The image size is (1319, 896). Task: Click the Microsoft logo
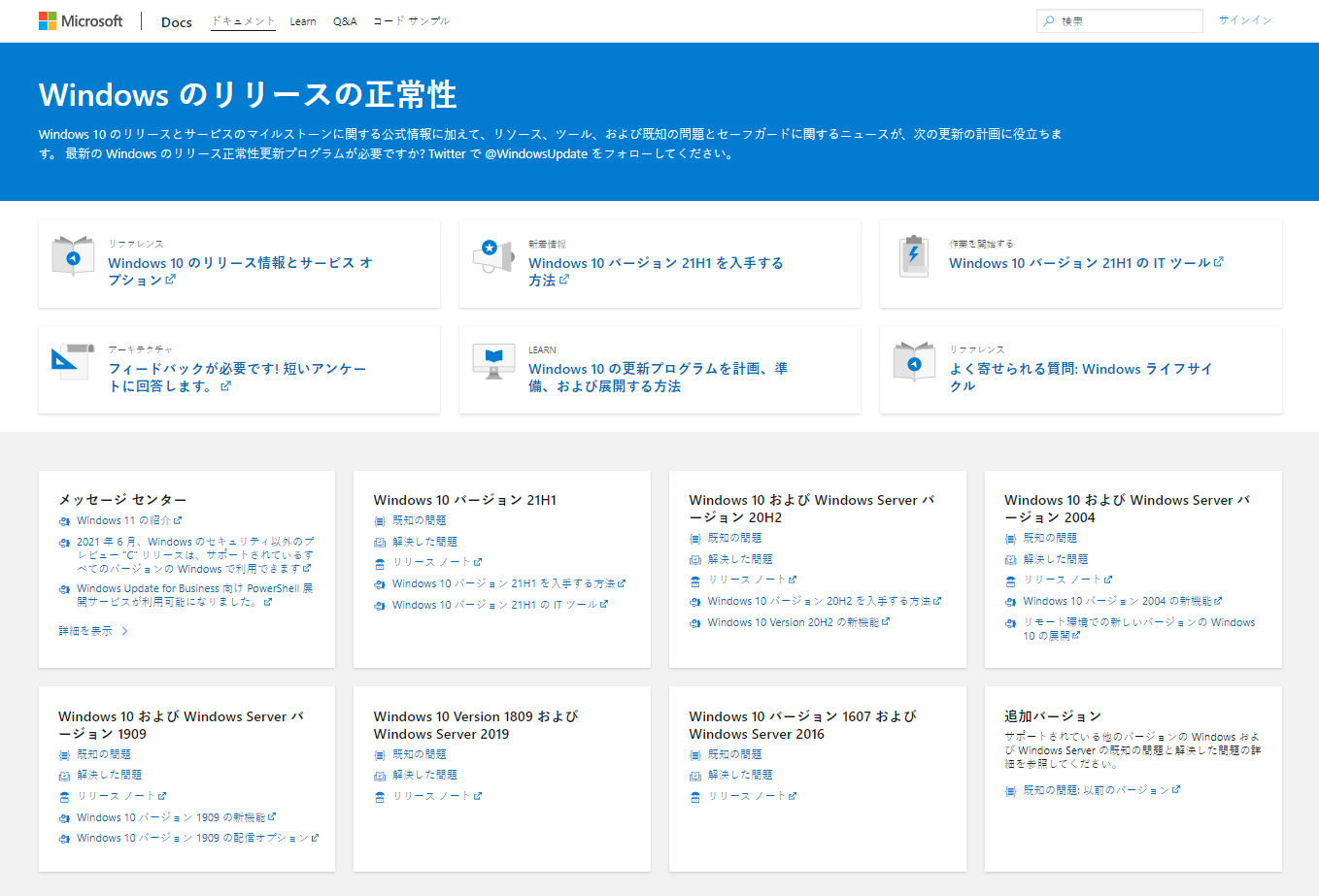pyautogui.click(x=80, y=19)
